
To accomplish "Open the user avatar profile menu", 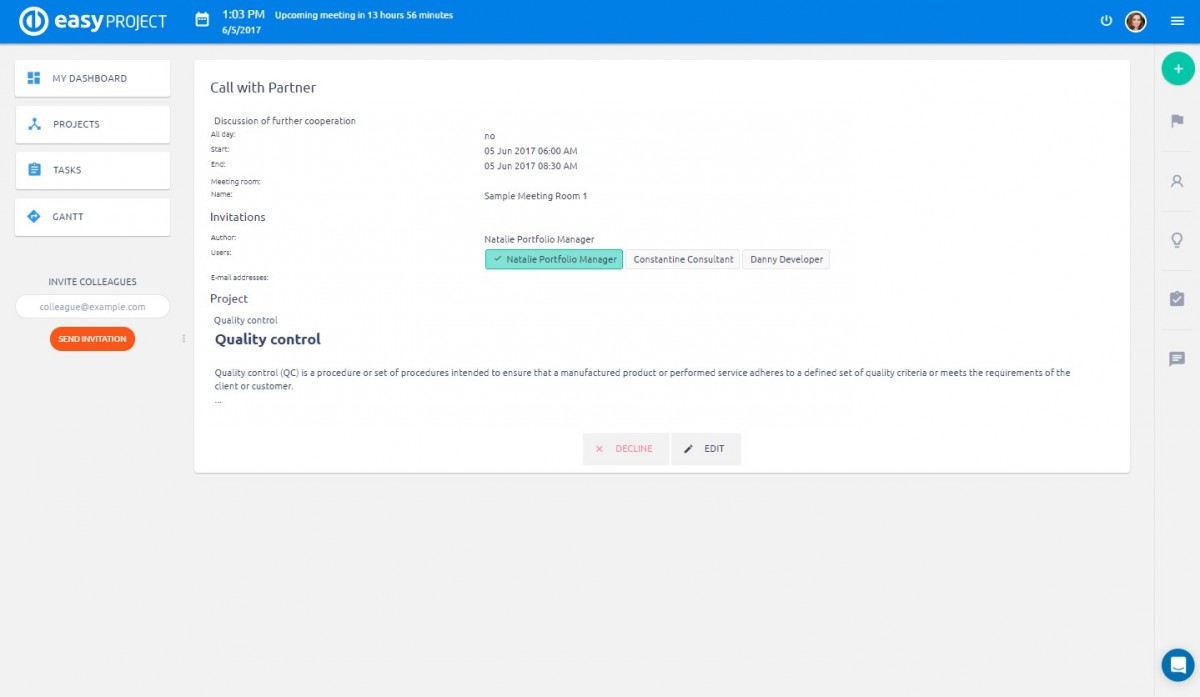I will (x=1136, y=21).
